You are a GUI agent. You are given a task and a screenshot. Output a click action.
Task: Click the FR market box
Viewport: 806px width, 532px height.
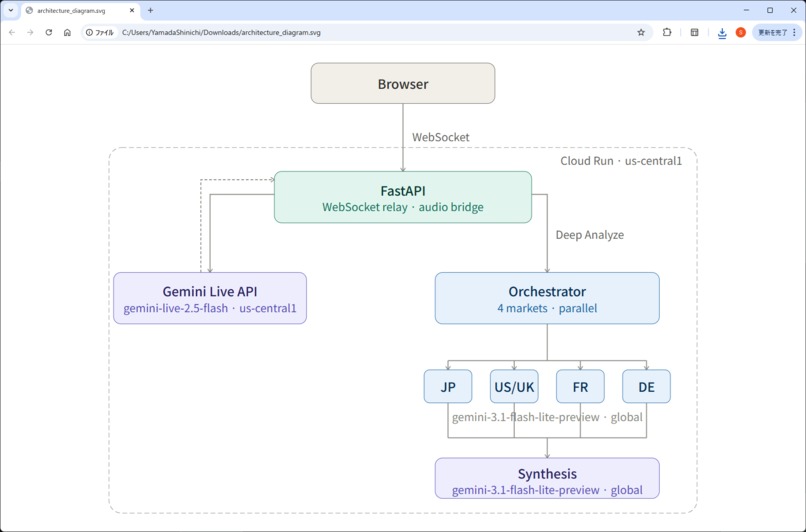pos(580,387)
